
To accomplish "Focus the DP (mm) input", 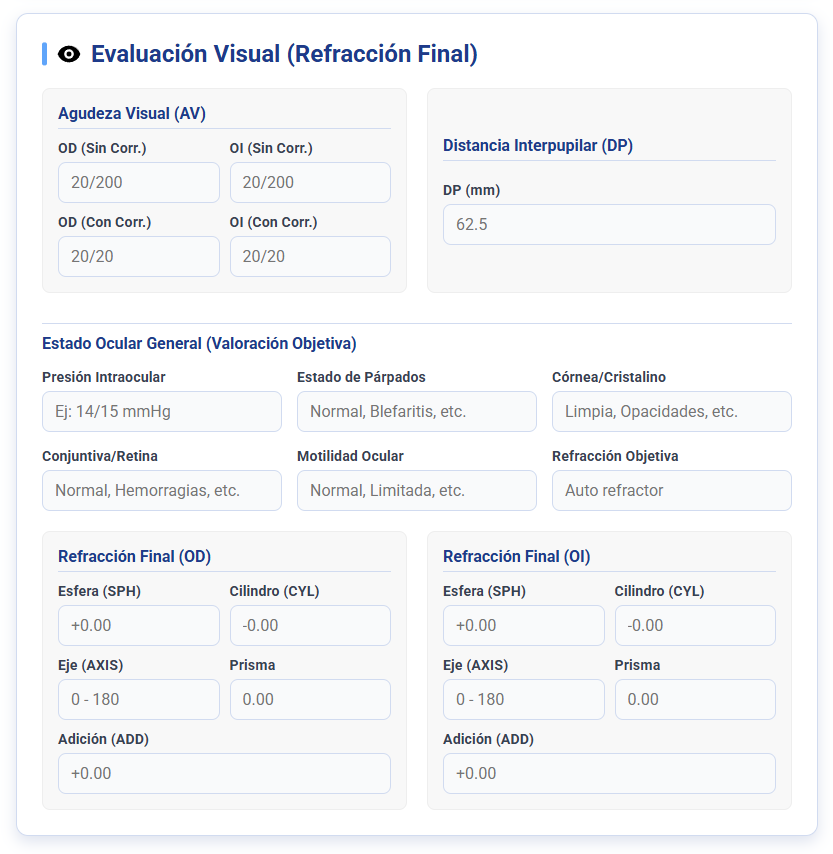I will 609,224.
